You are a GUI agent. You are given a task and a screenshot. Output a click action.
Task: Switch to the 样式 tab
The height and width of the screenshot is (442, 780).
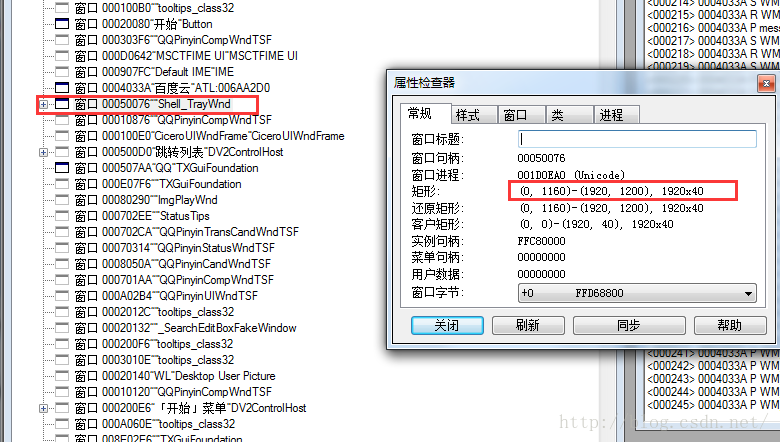click(474, 115)
